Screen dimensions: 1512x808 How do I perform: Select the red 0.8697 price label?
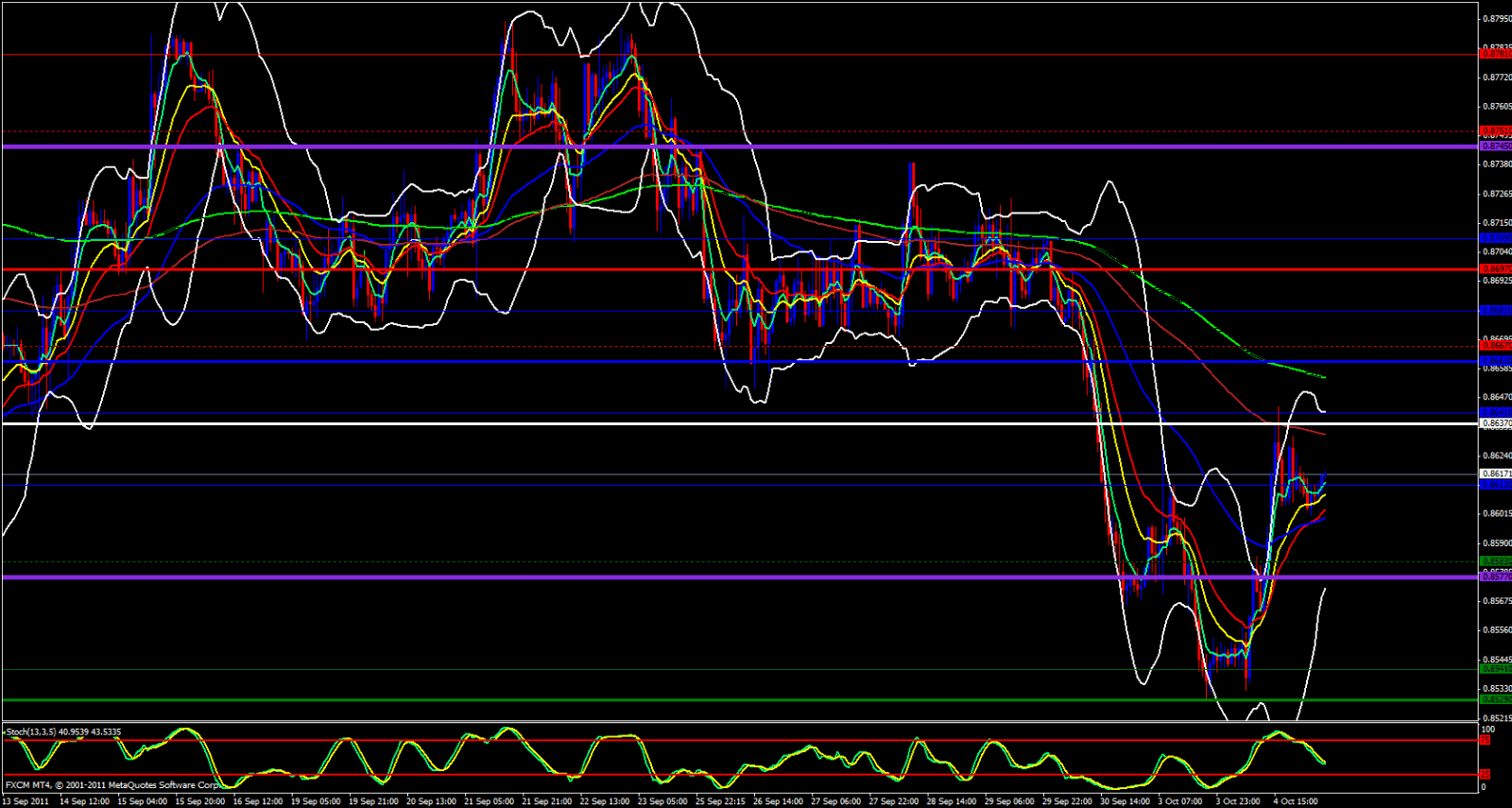point(1495,269)
